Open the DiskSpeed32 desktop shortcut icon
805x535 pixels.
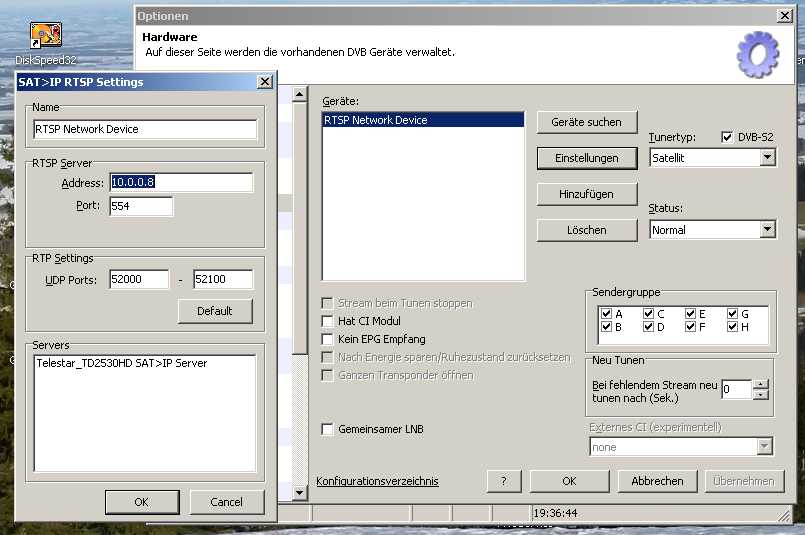click(46, 37)
